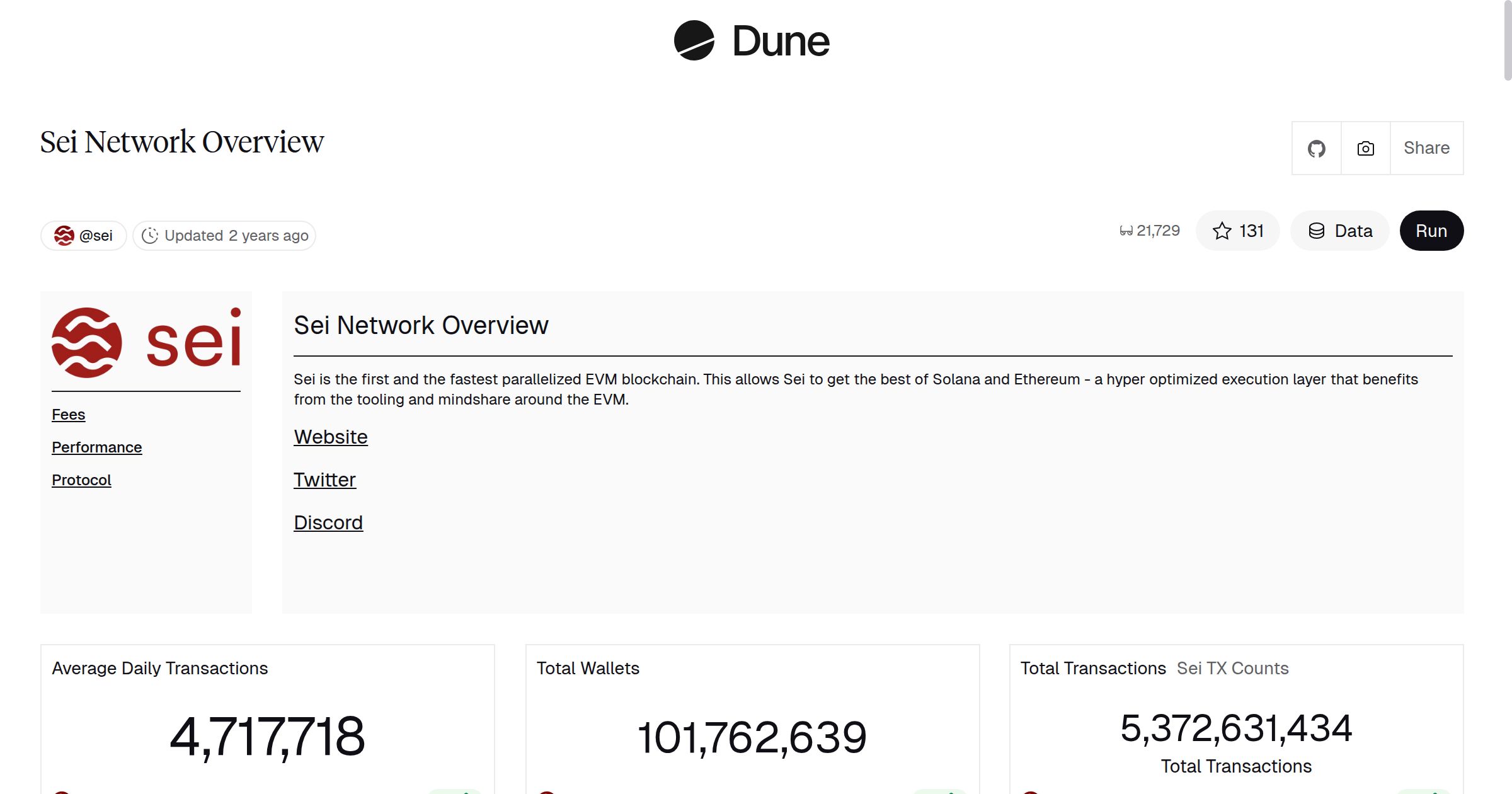Switch to the Performance section
Screen dimensions: 1512x794
click(x=97, y=447)
